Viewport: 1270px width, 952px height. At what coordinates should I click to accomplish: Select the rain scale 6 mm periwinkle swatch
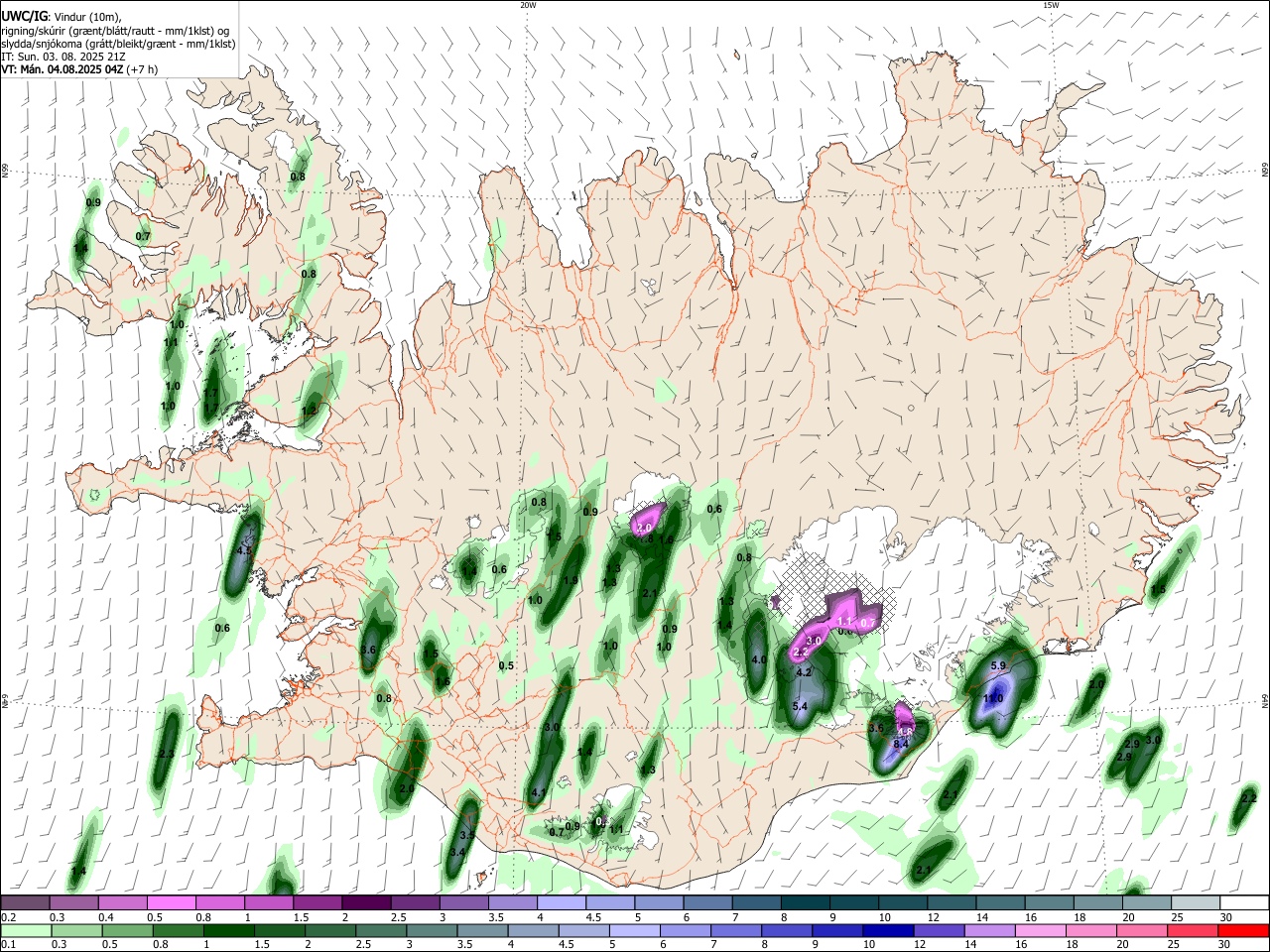(685, 930)
